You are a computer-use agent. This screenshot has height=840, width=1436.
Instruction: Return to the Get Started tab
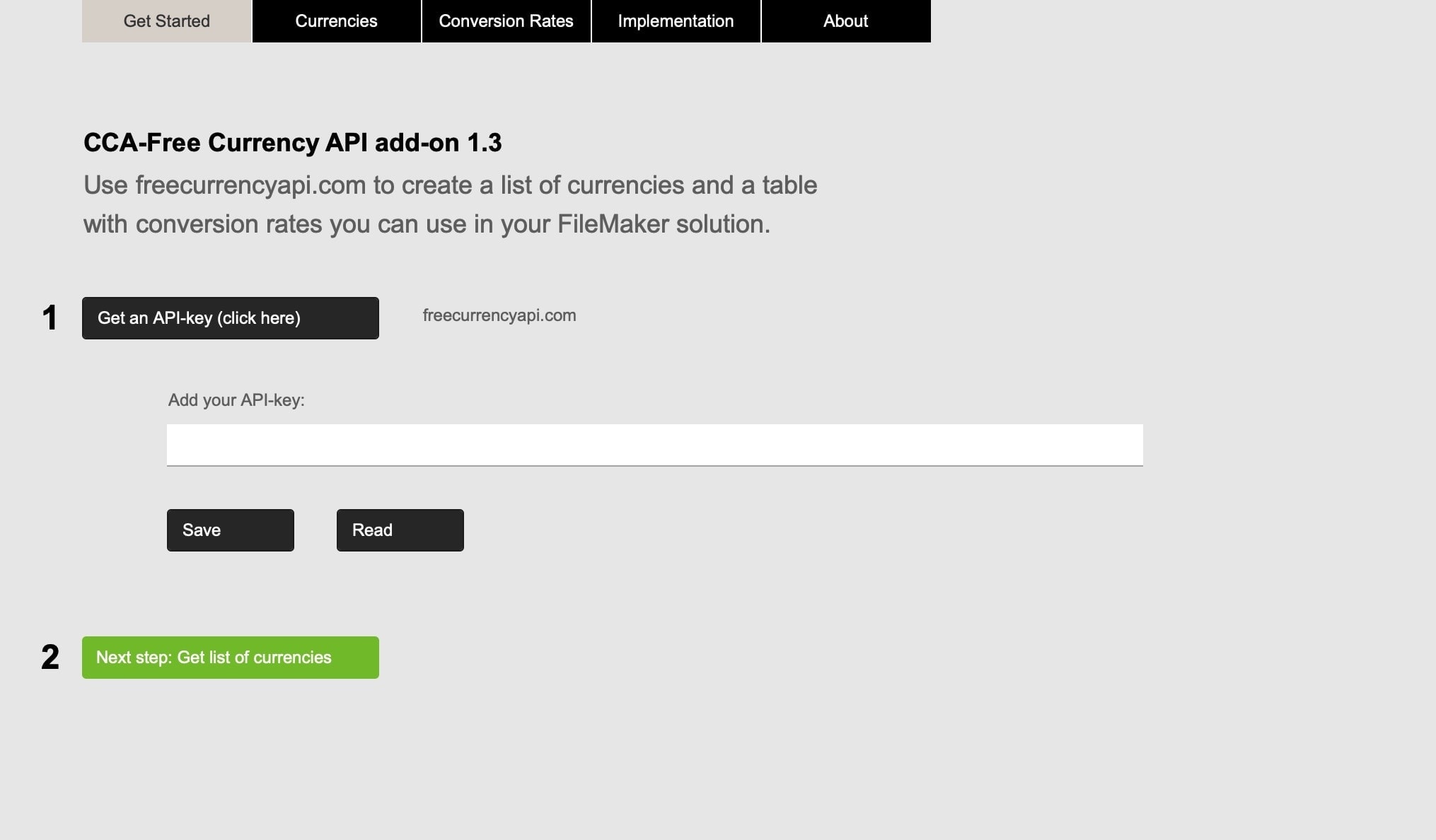click(x=166, y=21)
